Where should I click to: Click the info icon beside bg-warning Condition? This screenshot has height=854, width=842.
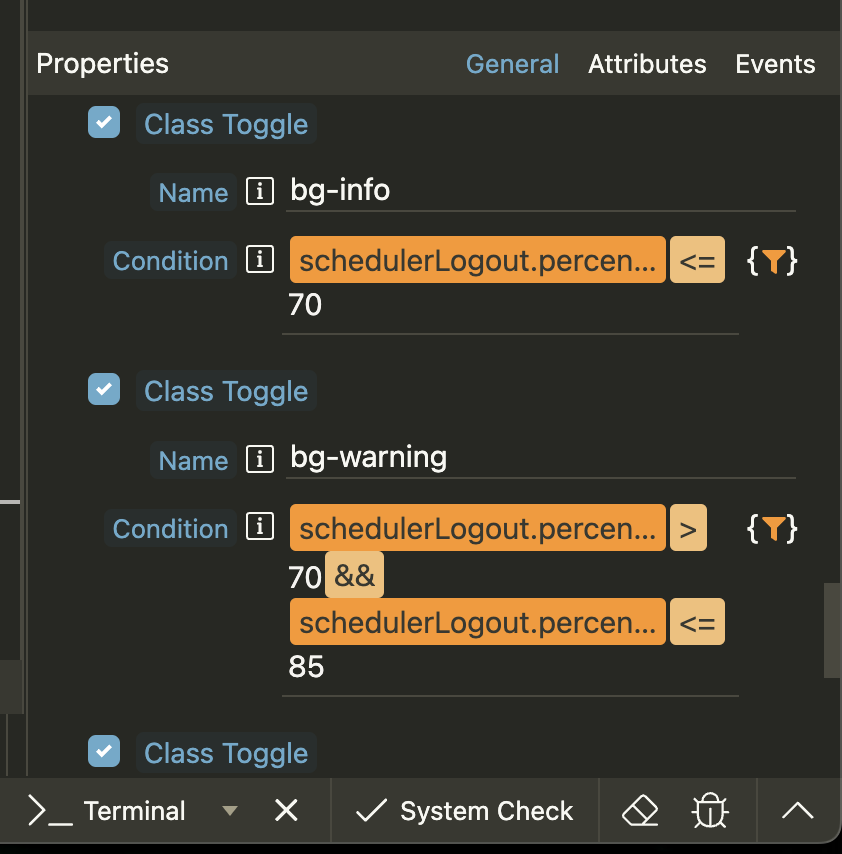click(x=260, y=527)
